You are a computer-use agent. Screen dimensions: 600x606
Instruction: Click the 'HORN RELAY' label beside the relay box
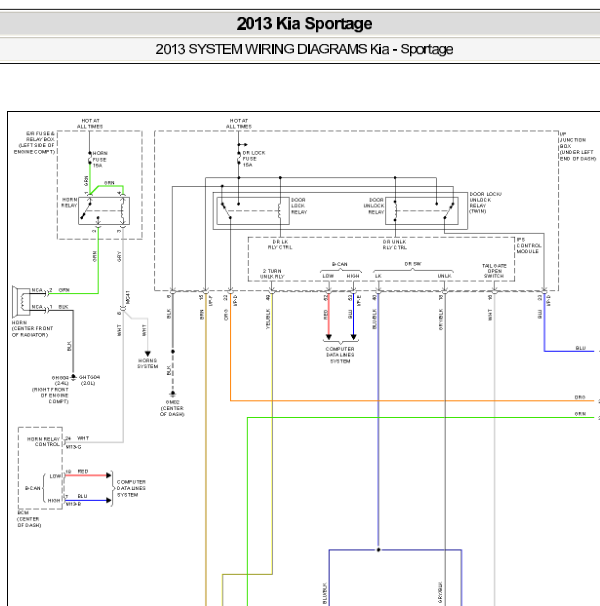[69, 203]
